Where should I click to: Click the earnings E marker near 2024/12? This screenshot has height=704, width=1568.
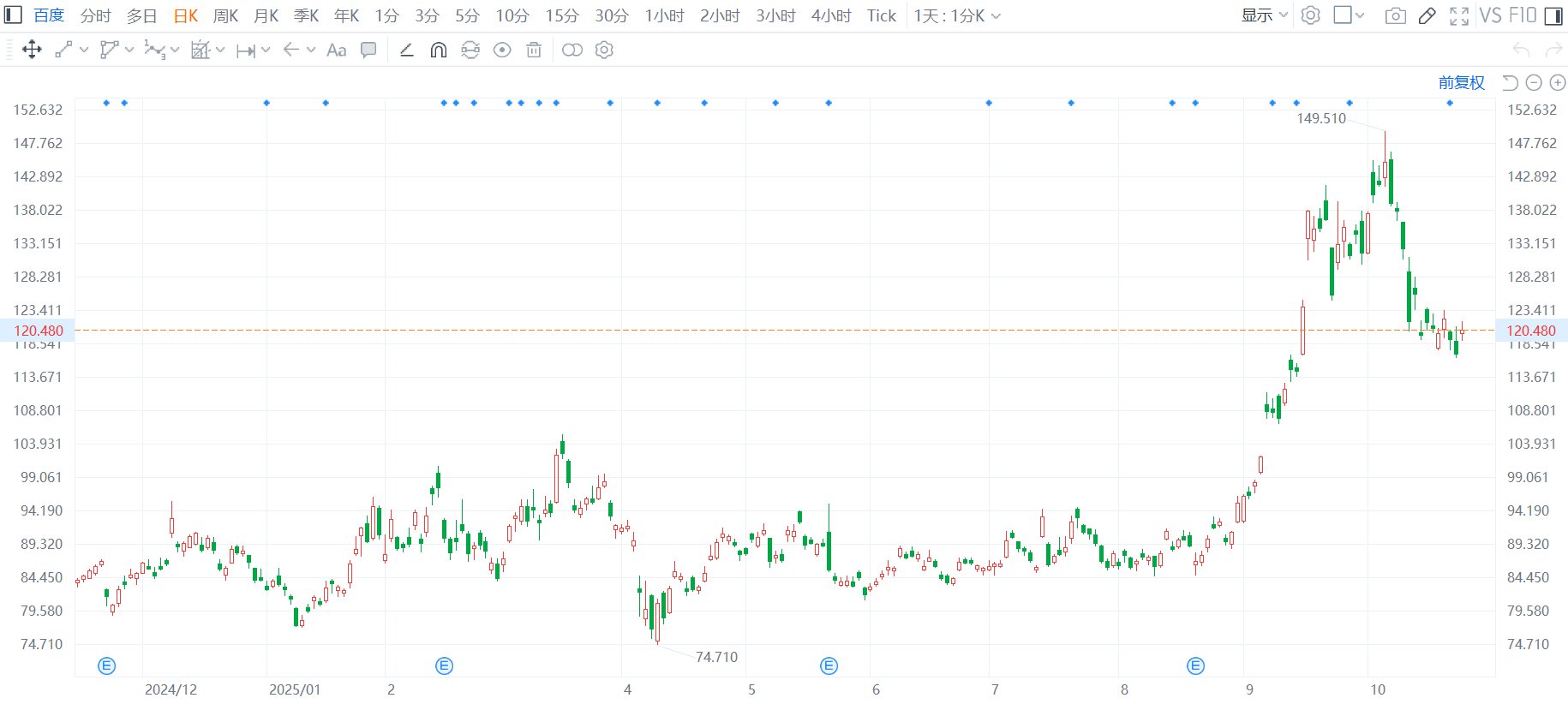[107, 665]
